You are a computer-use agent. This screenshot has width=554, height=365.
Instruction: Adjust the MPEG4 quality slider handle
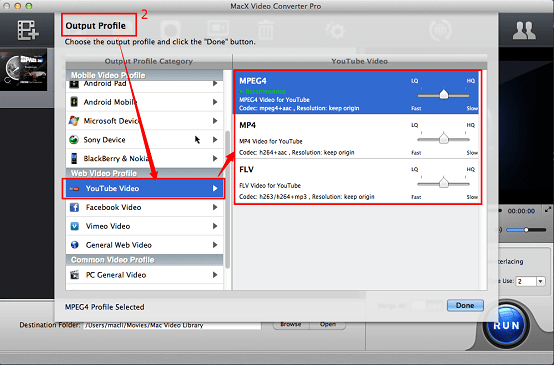coord(444,94)
